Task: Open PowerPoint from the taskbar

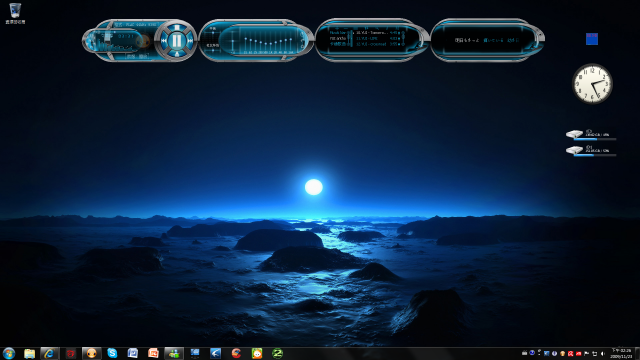Action: (153, 353)
